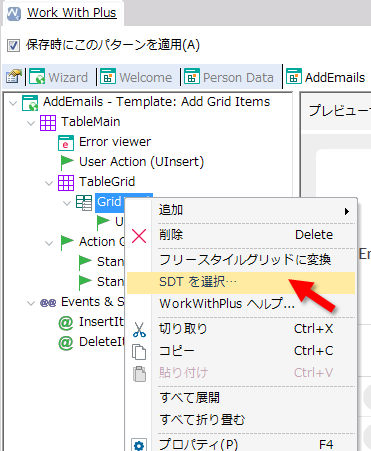
Task: Click the Grid node icon
Action: point(84,203)
